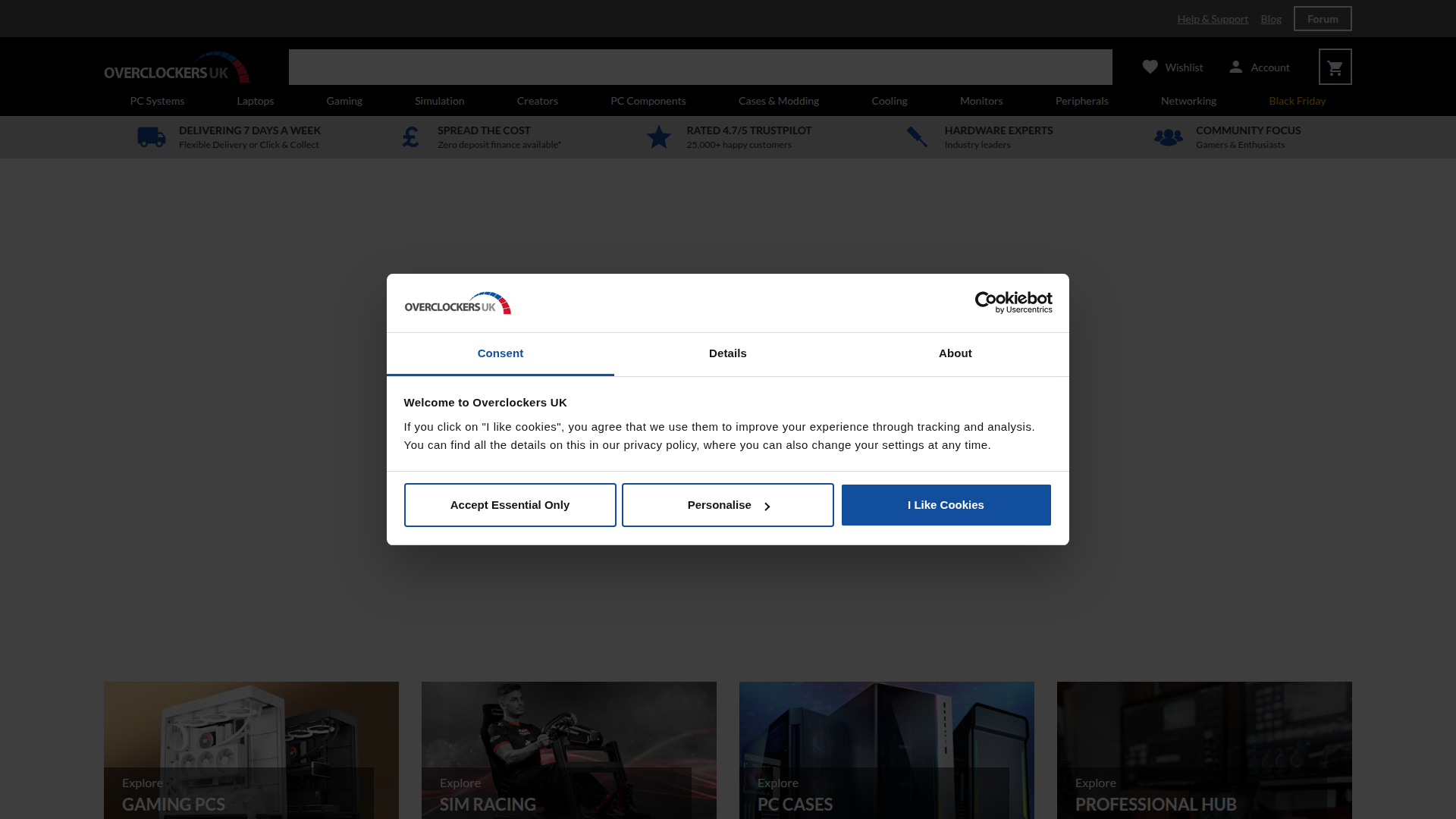Open the PC Components menu
This screenshot has width=1456, height=819.
(648, 100)
